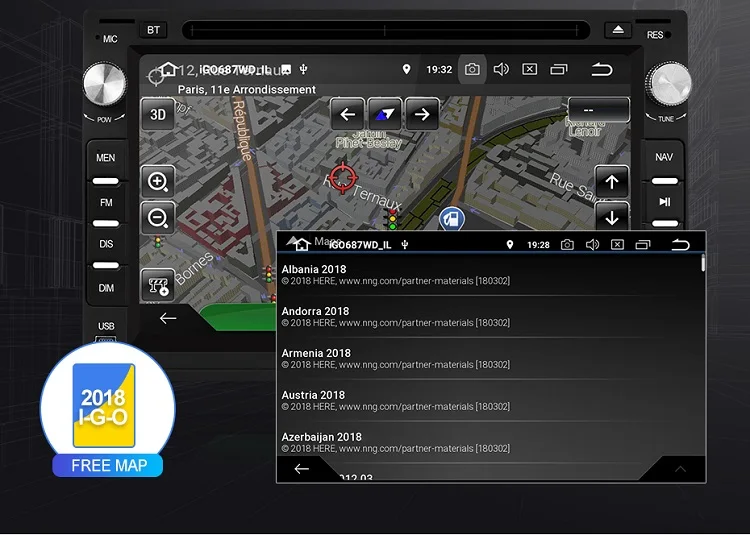This screenshot has height=535, width=750.
Task: Click the FM radio button
Action: (x=106, y=203)
